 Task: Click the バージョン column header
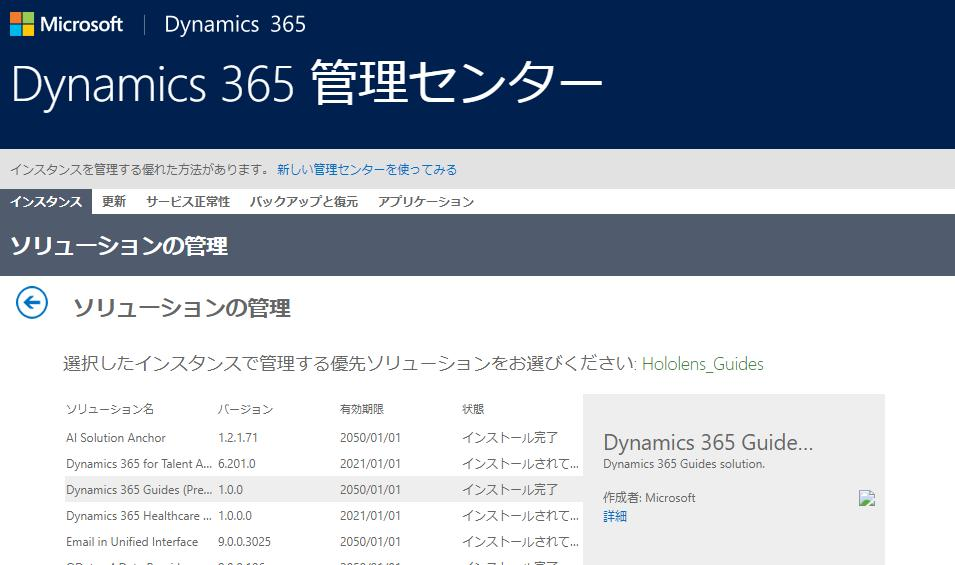(x=245, y=409)
